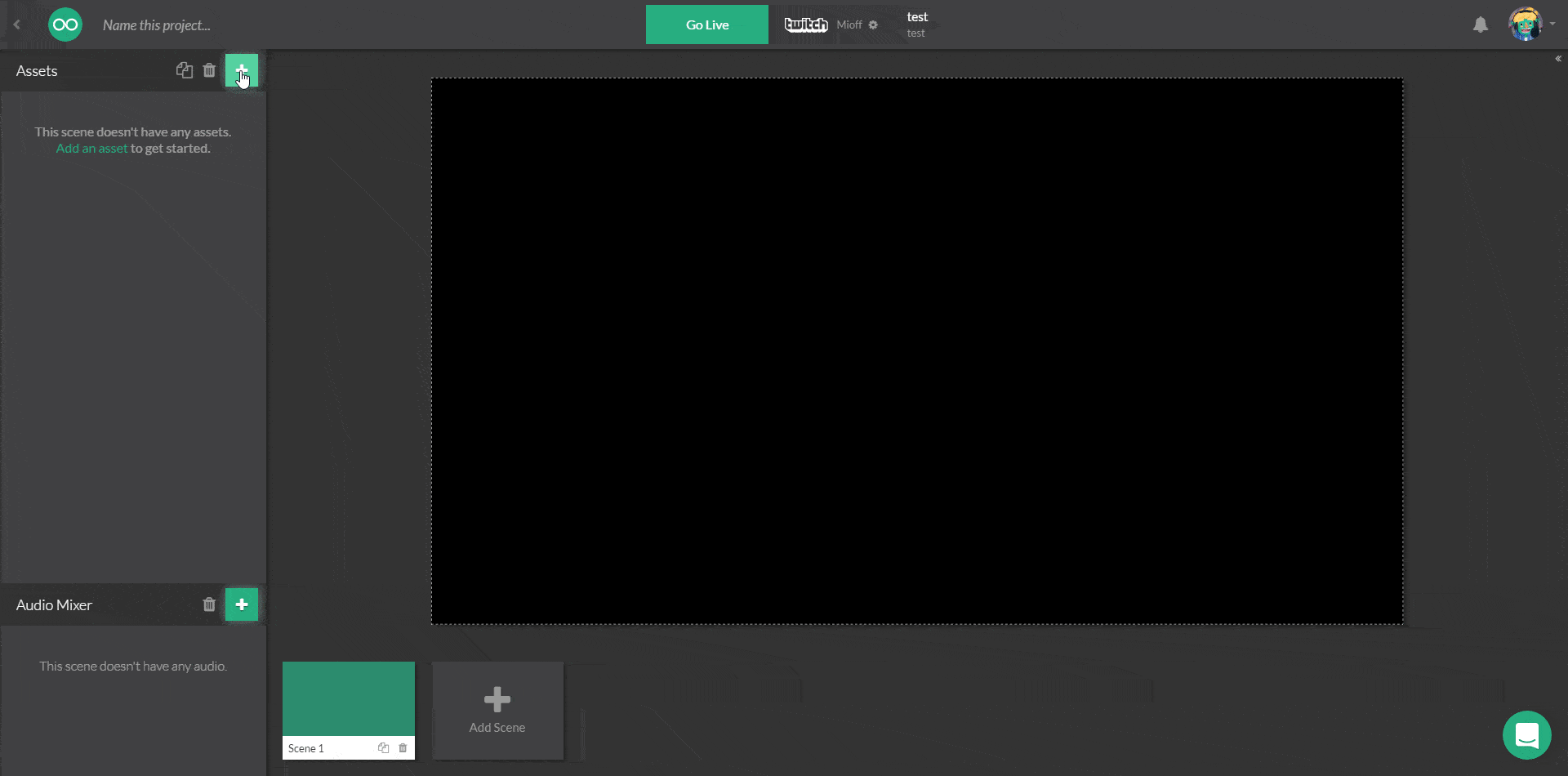Open the notifications bell
Screen dimensions: 1568x776
(x=1480, y=25)
